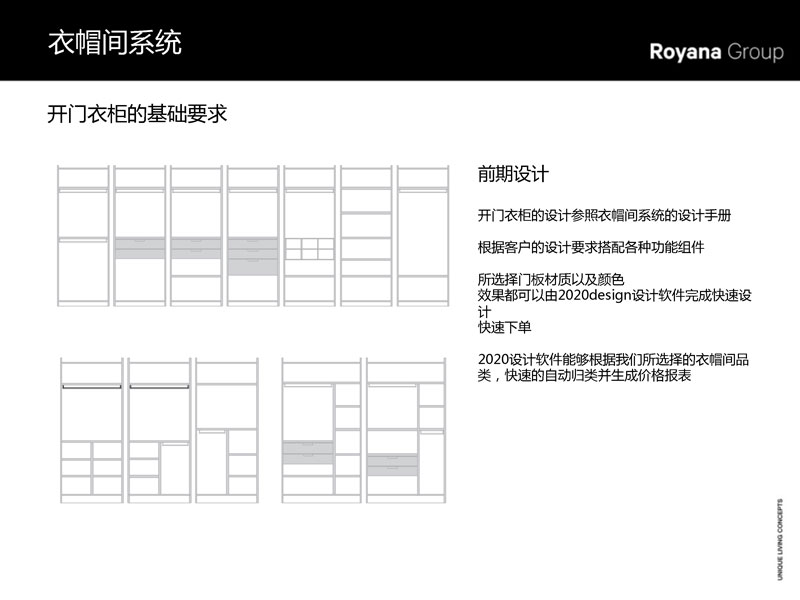This screenshot has height=600, width=800.
Task: Click the third wardrobe in the bottom row
Action: 227,428
